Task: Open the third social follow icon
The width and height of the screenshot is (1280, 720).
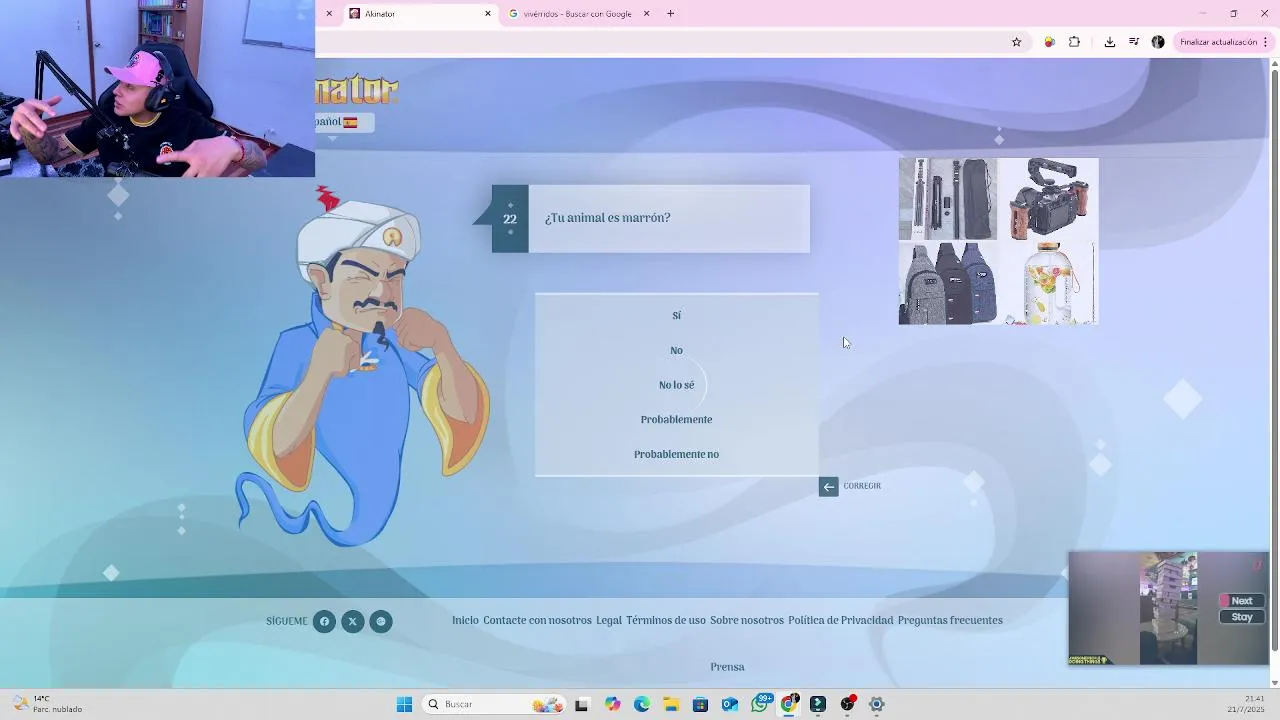Action: 380,621
